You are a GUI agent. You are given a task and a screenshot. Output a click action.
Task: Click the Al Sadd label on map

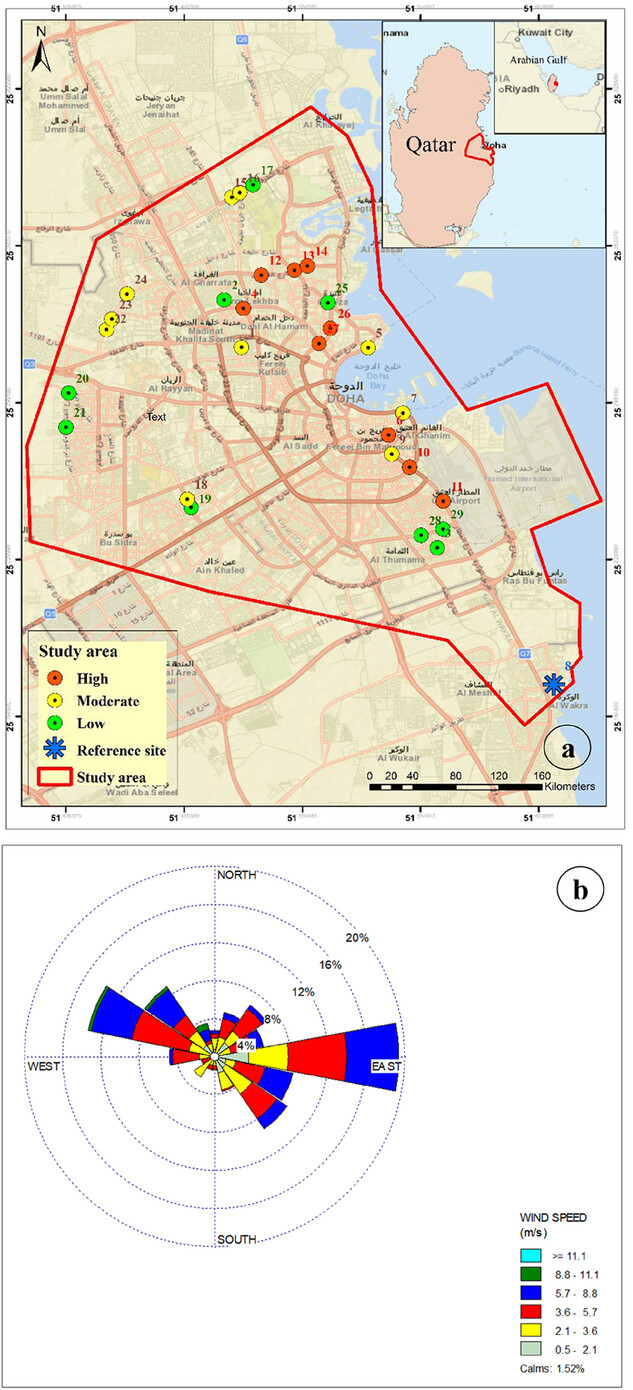(300, 448)
